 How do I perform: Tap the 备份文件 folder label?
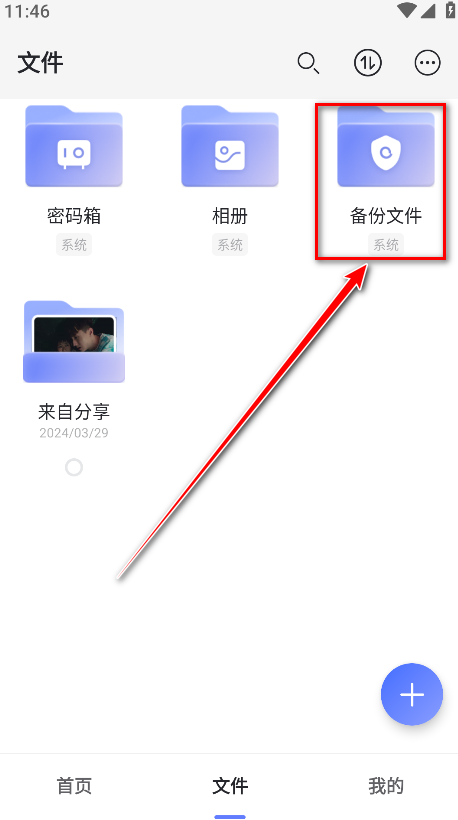point(386,215)
